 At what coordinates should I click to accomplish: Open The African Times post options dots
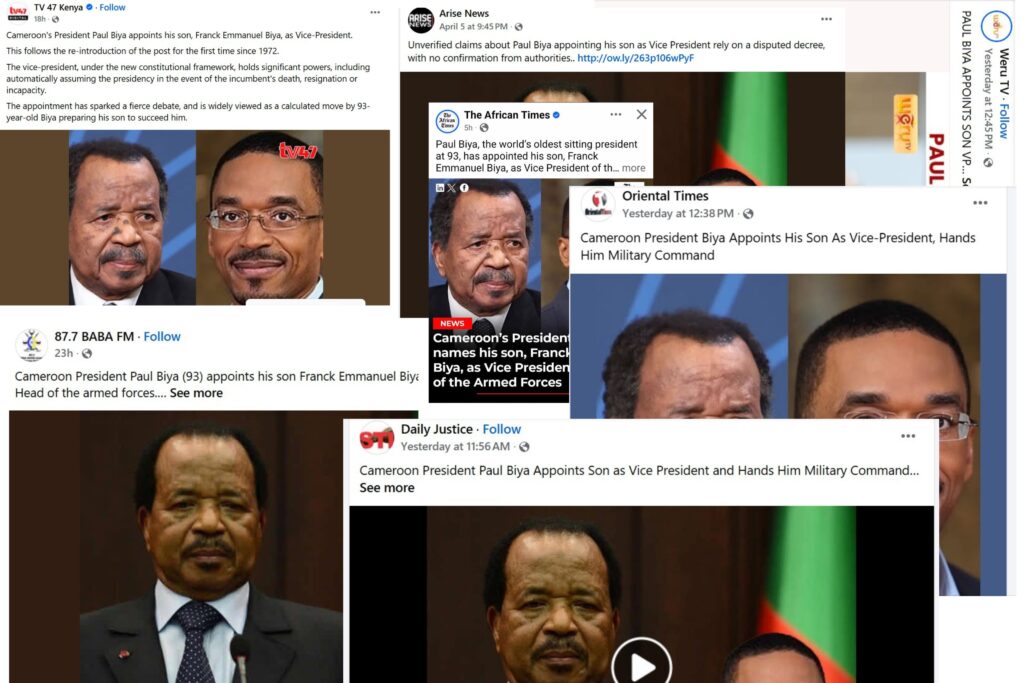pos(615,114)
